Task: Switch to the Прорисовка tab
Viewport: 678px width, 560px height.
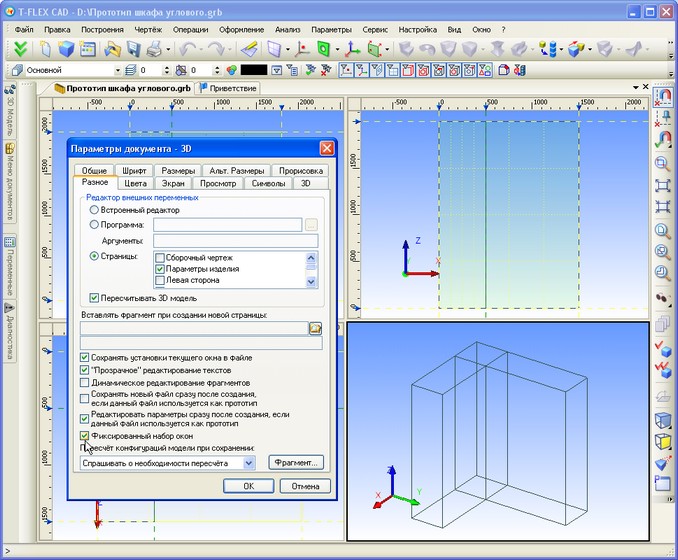Action: tap(301, 171)
